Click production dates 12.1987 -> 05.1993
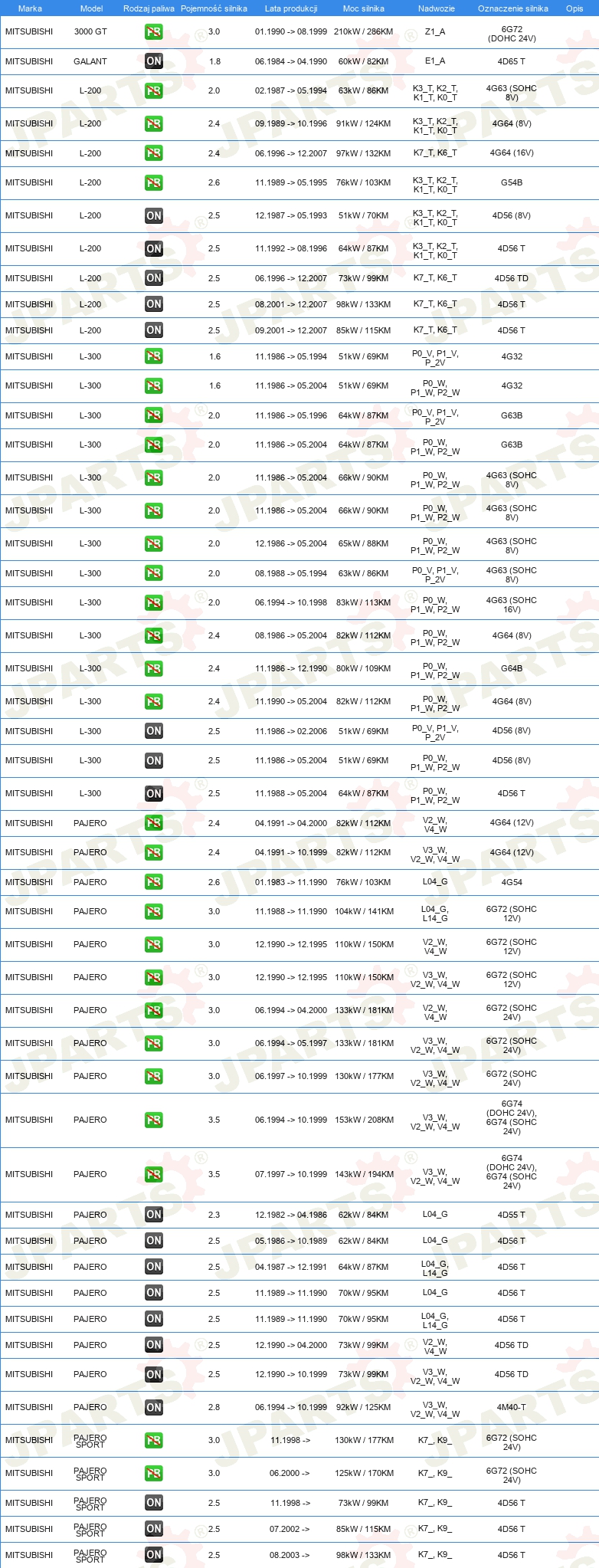The height and width of the screenshot is (1568, 599). [x=291, y=215]
